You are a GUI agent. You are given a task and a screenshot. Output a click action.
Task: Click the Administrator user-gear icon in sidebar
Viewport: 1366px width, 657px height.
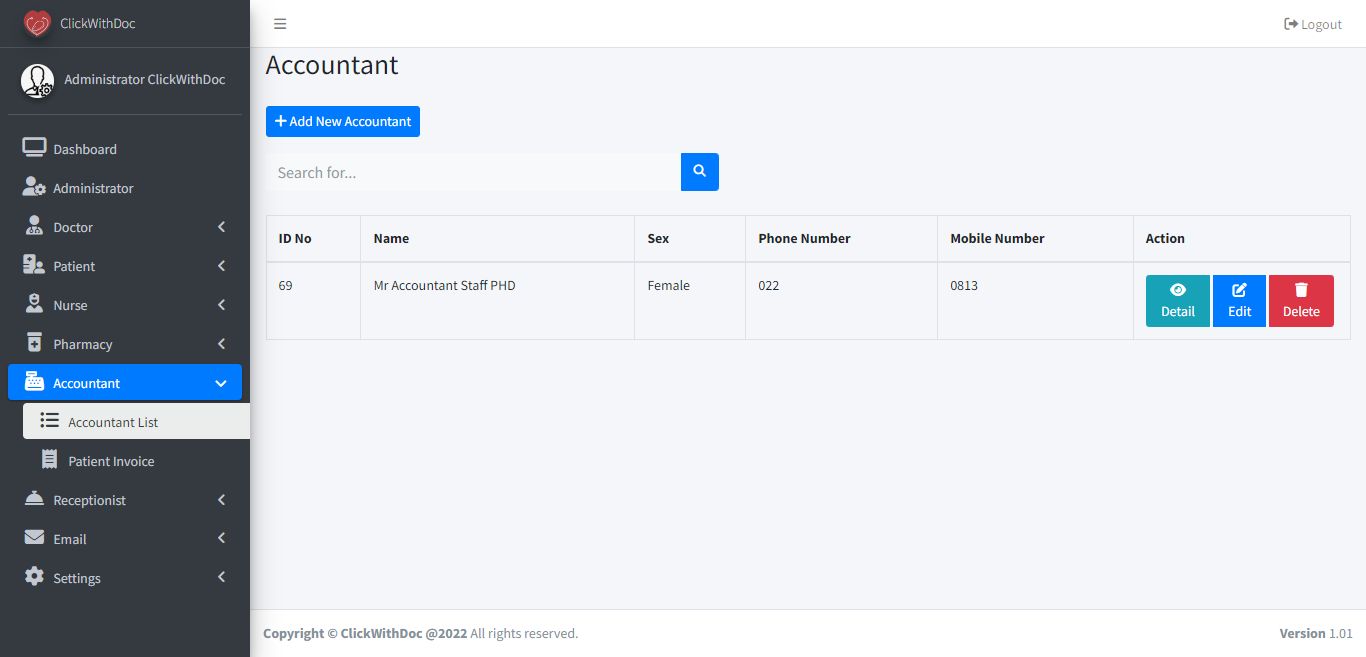(34, 188)
